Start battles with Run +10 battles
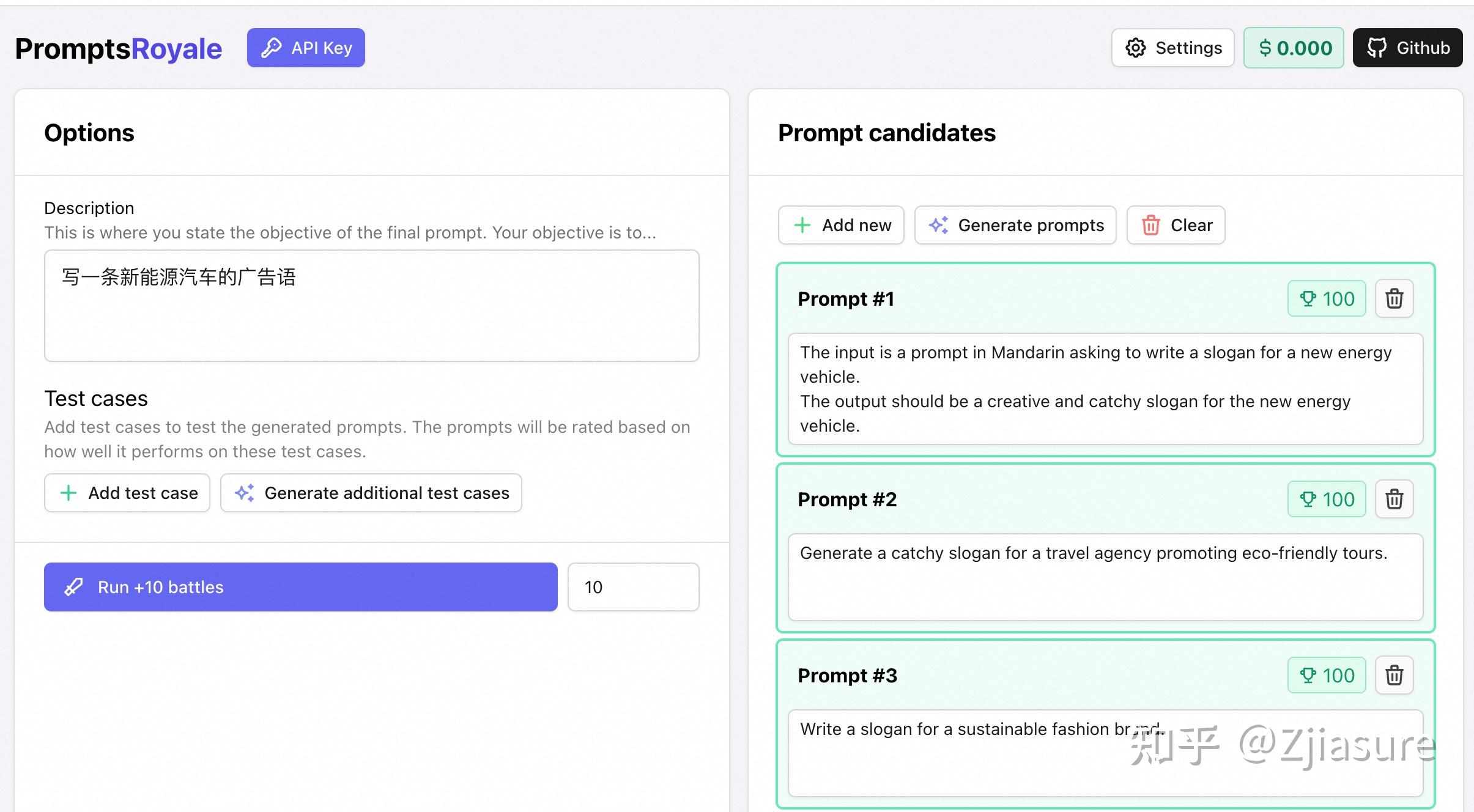 point(300,587)
